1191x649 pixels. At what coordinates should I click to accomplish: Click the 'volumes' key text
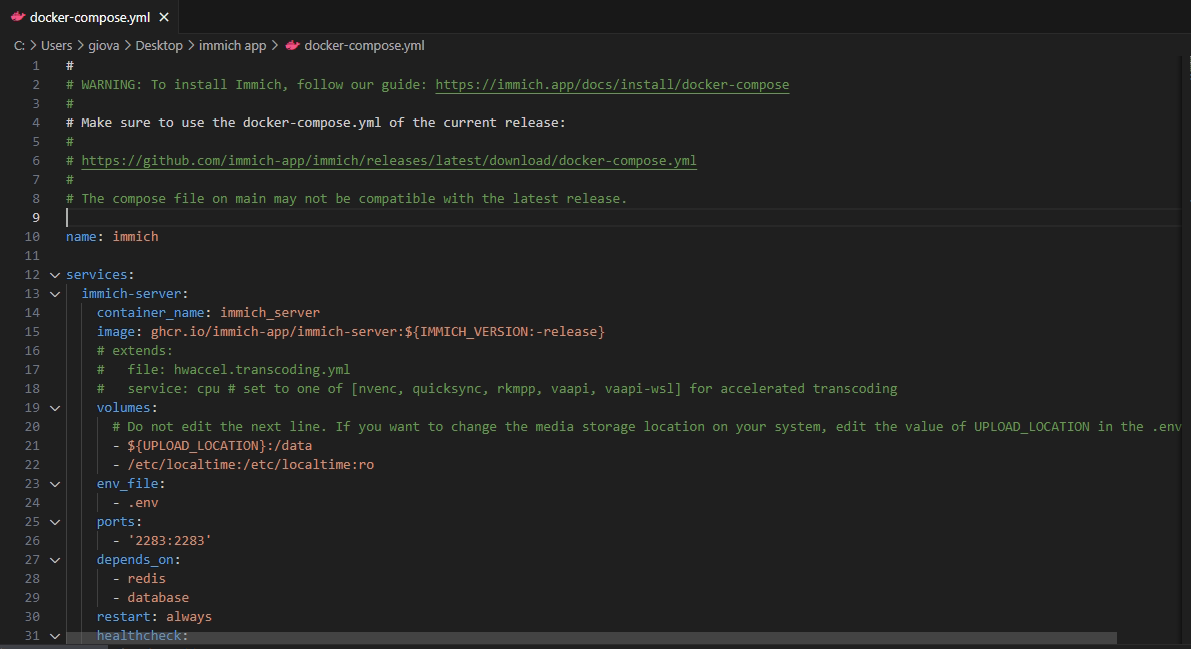pos(123,407)
